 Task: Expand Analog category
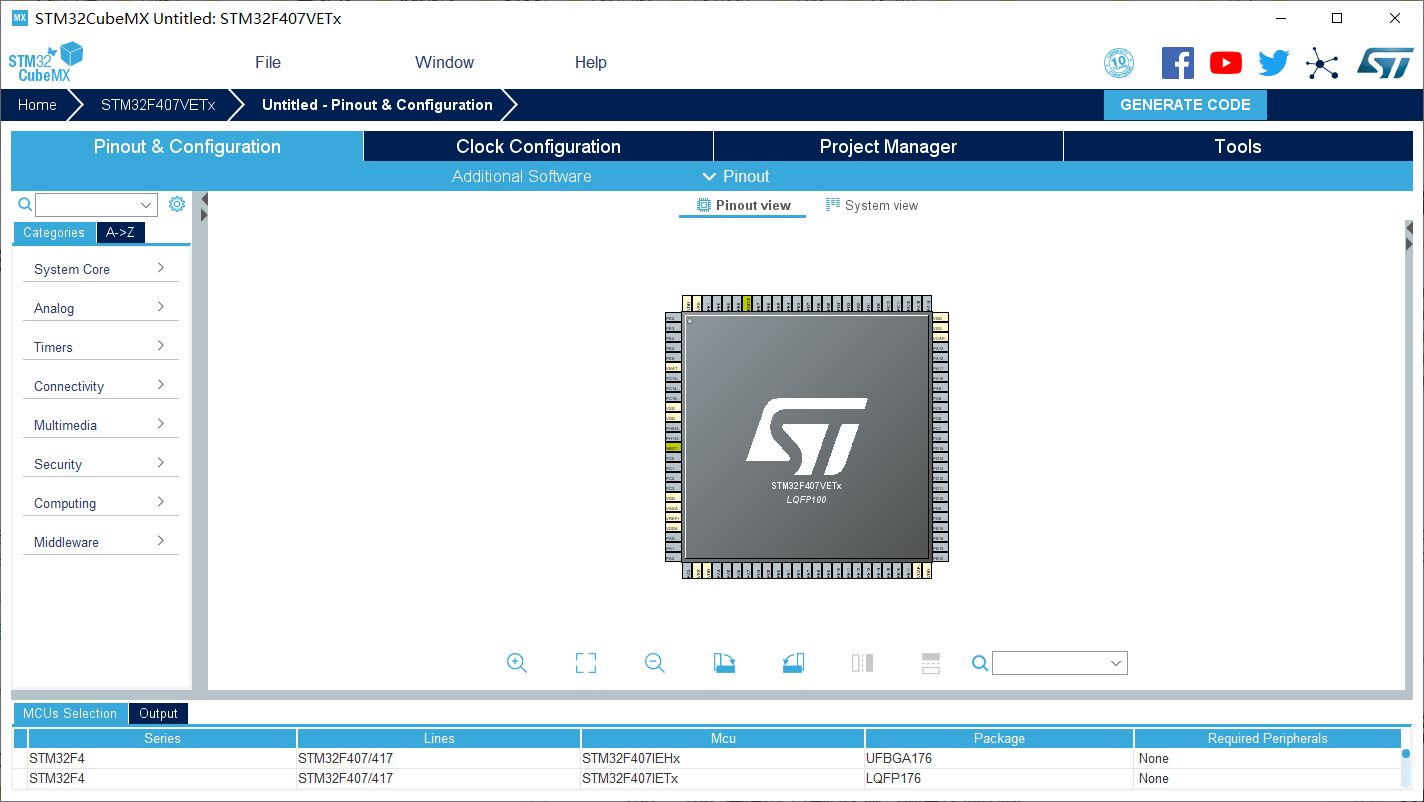(100, 308)
